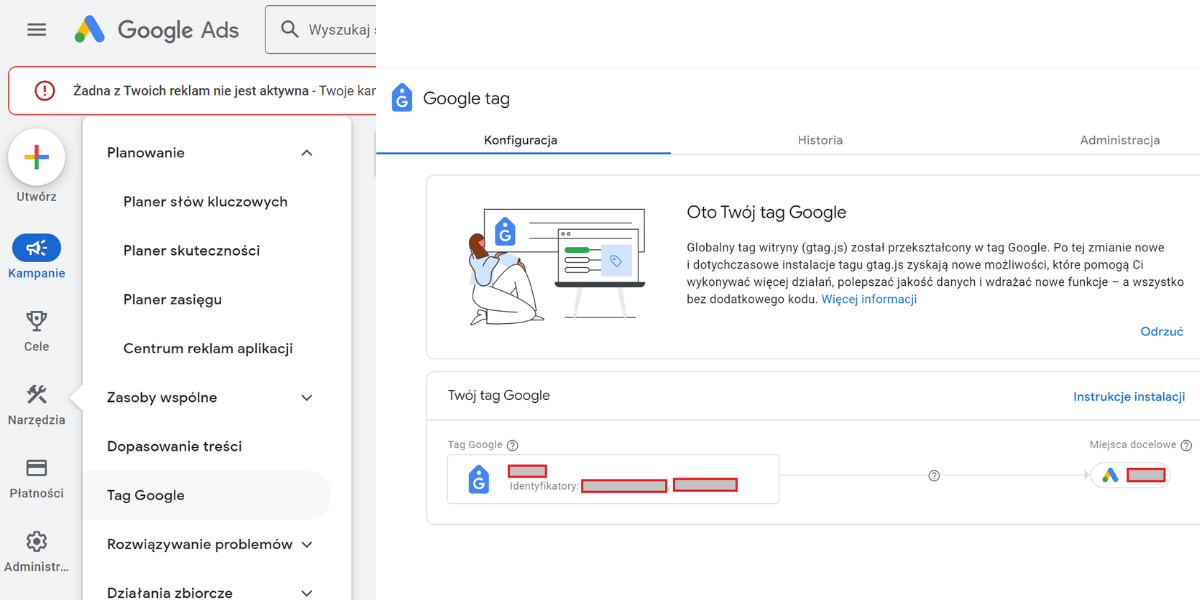Click the Więcej informacji link
This screenshot has width=1200, height=600.
[x=869, y=299]
